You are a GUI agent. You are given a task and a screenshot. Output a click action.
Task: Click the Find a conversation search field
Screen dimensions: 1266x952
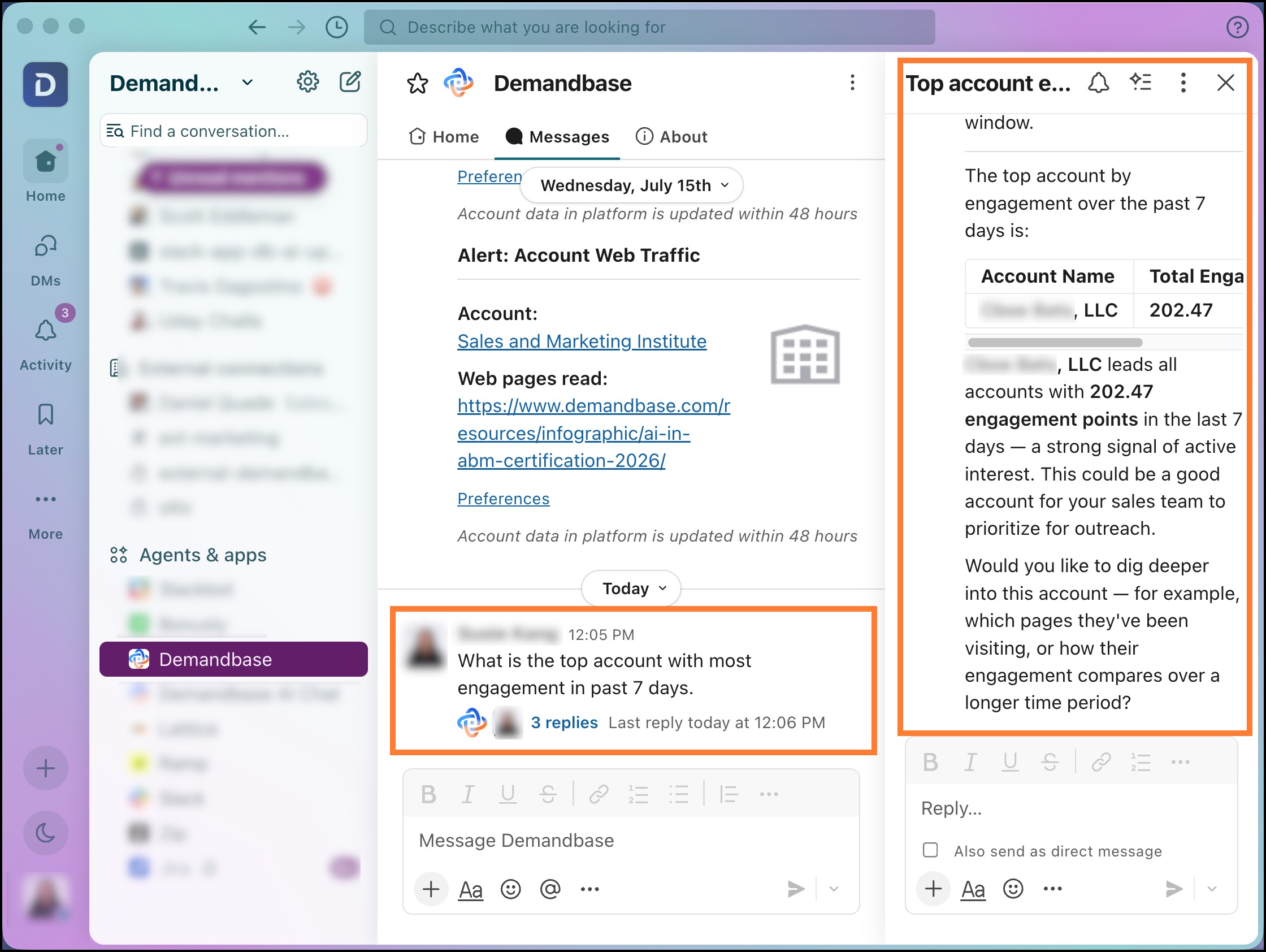[233, 131]
